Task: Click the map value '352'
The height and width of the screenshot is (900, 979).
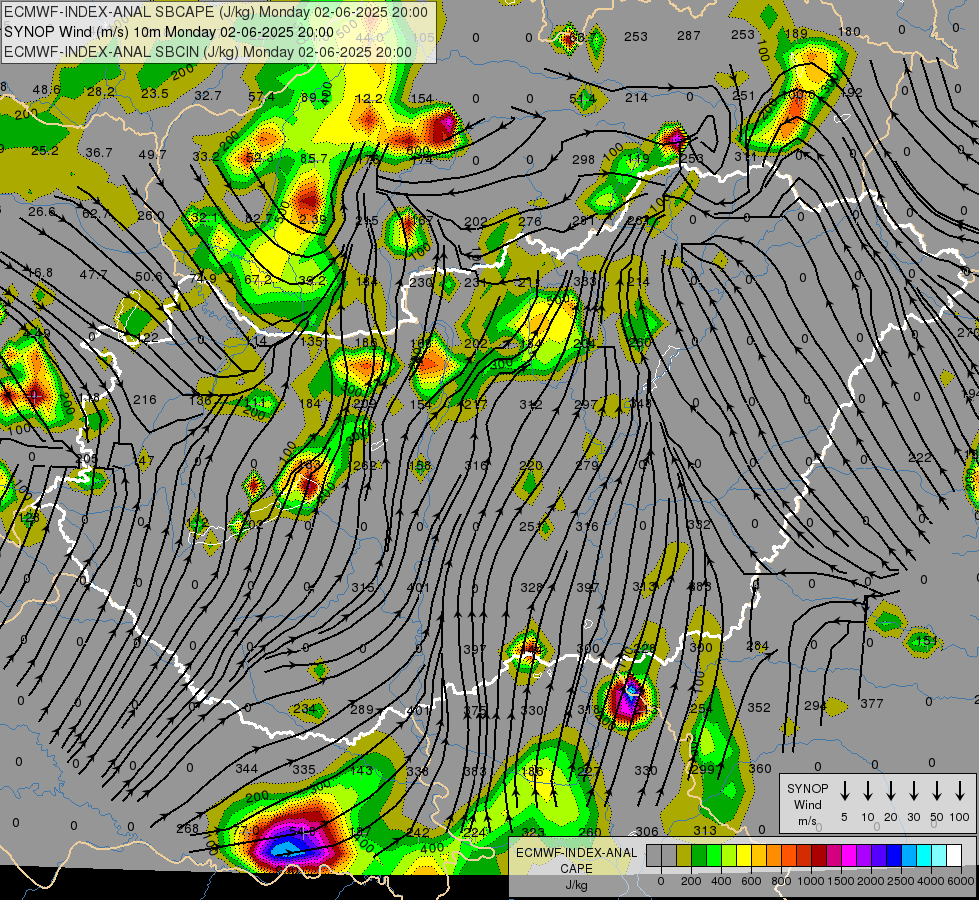Action: click(759, 707)
